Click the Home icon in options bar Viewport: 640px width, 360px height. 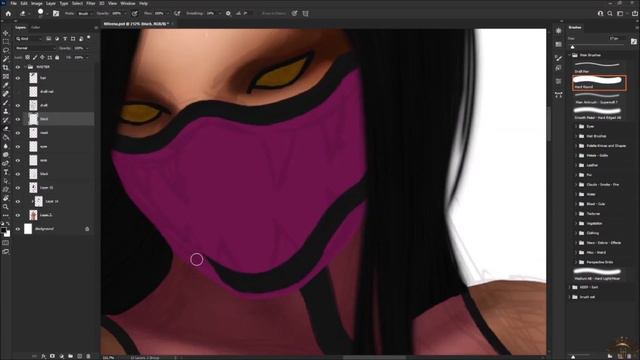[x=8, y=13]
